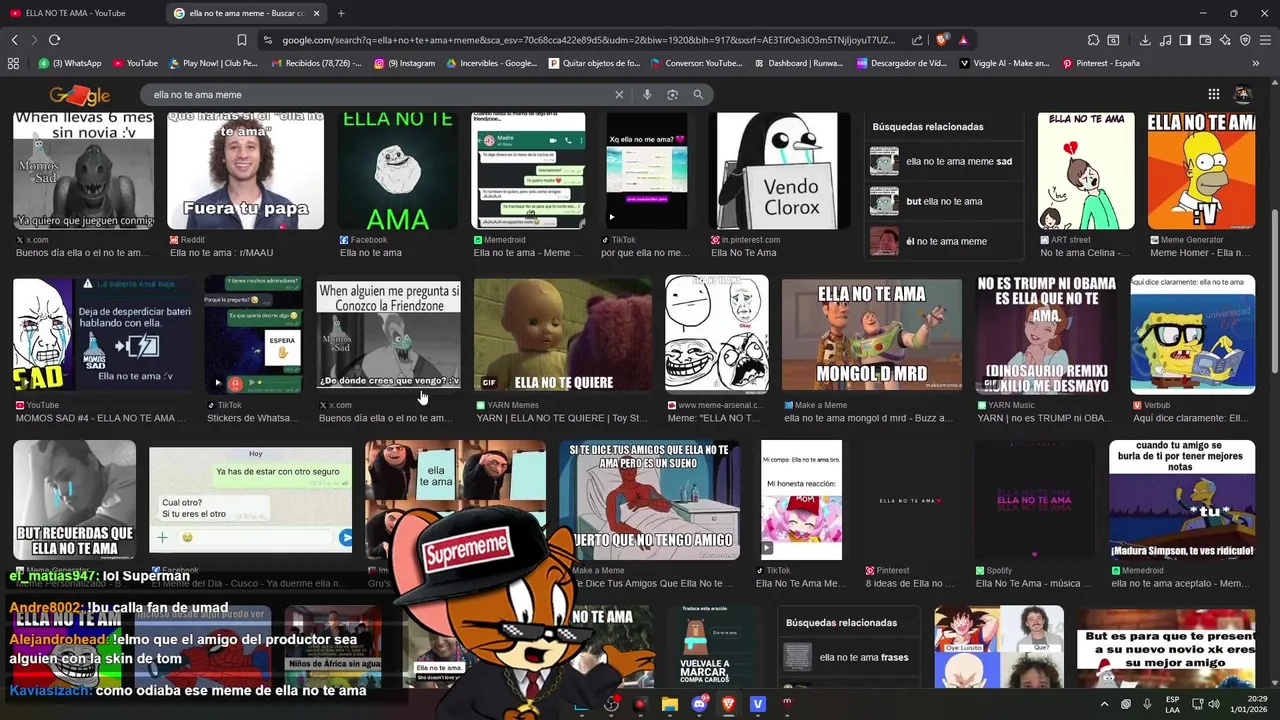Open the Pinterest - España bookmark

coord(1100,63)
